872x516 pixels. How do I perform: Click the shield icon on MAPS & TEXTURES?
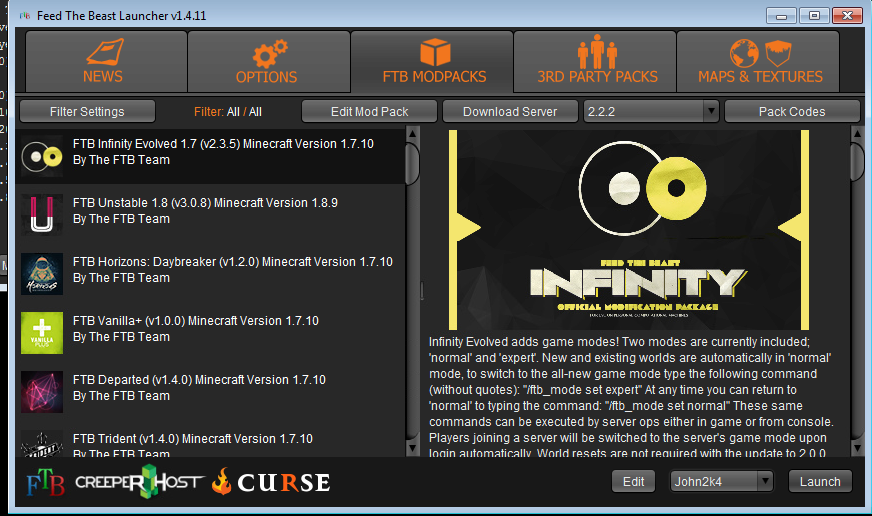[777, 54]
